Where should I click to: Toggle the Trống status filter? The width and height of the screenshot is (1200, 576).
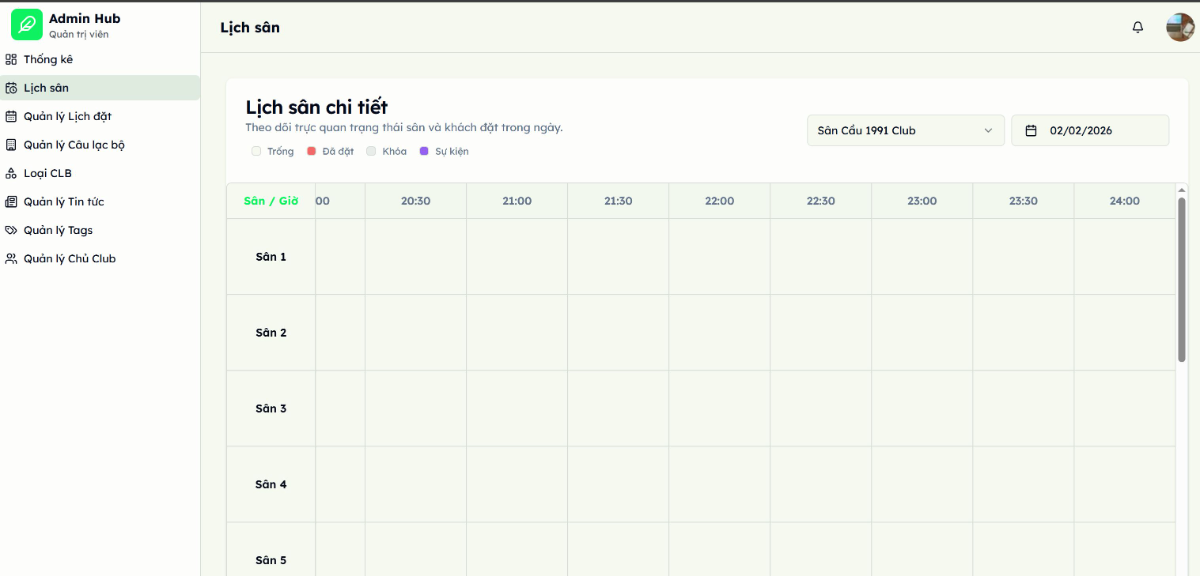click(256, 150)
